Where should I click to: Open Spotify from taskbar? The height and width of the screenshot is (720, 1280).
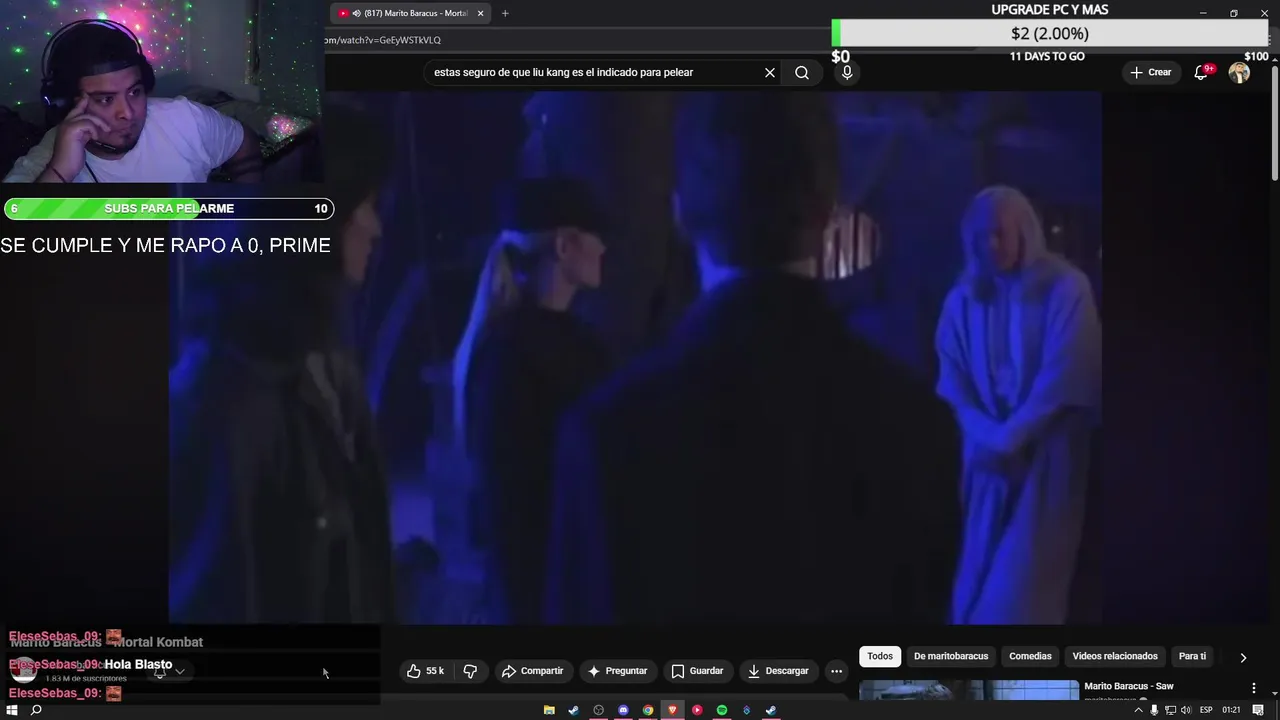(721, 710)
